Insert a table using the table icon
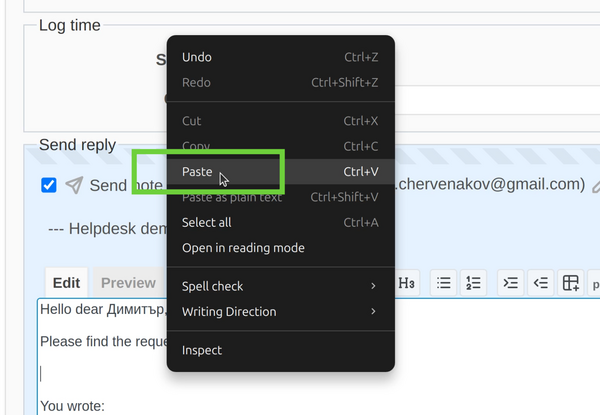The width and height of the screenshot is (600, 415). click(570, 283)
